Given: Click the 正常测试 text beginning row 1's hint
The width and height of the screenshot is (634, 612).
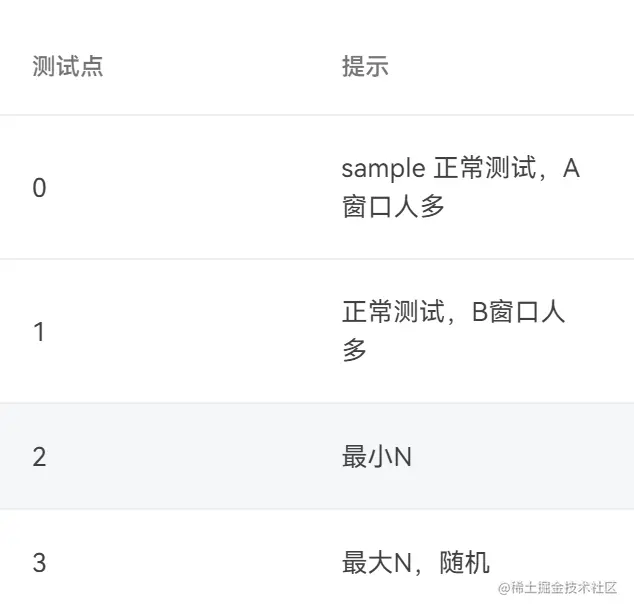Looking at the screenshot, I should click(x=391, y=313).
